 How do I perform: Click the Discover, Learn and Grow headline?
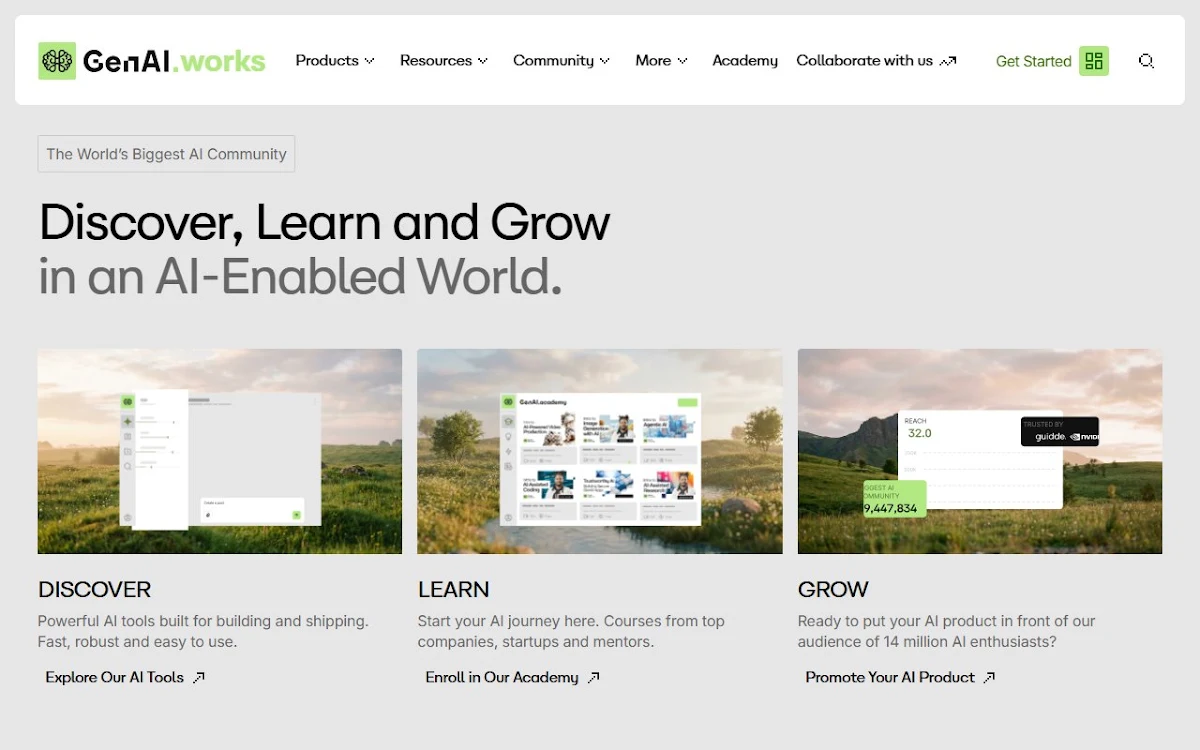(325, 222)
